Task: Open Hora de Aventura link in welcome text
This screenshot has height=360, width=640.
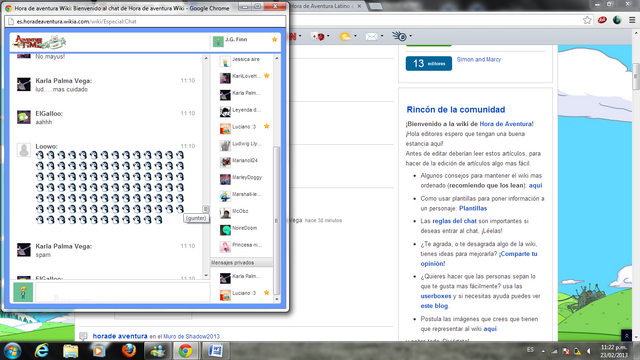Action: (506, 124)
